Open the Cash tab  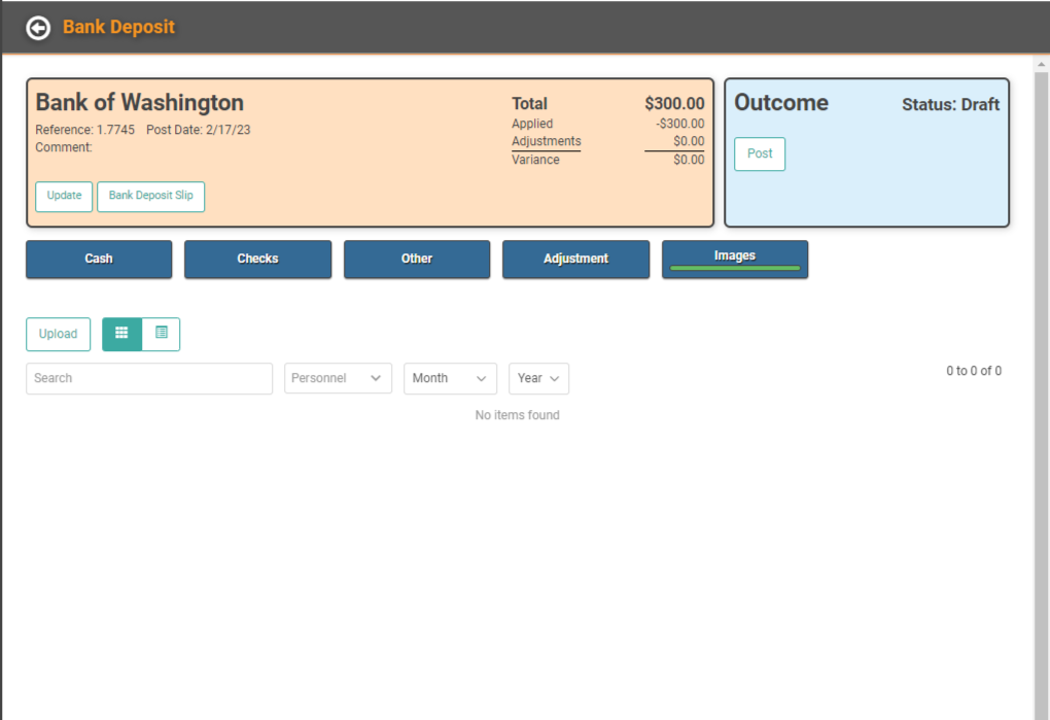point(99,259)
